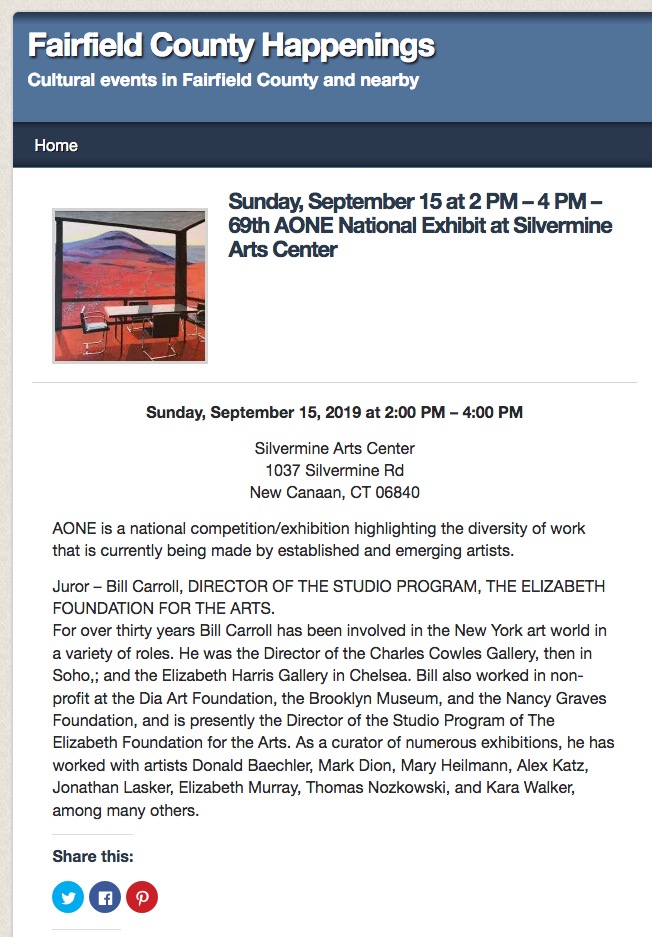The image size is (652, 937).
Task: Click the Fairfield County Happenings site title
Action: pyautogui.click(x=231, y=45)
